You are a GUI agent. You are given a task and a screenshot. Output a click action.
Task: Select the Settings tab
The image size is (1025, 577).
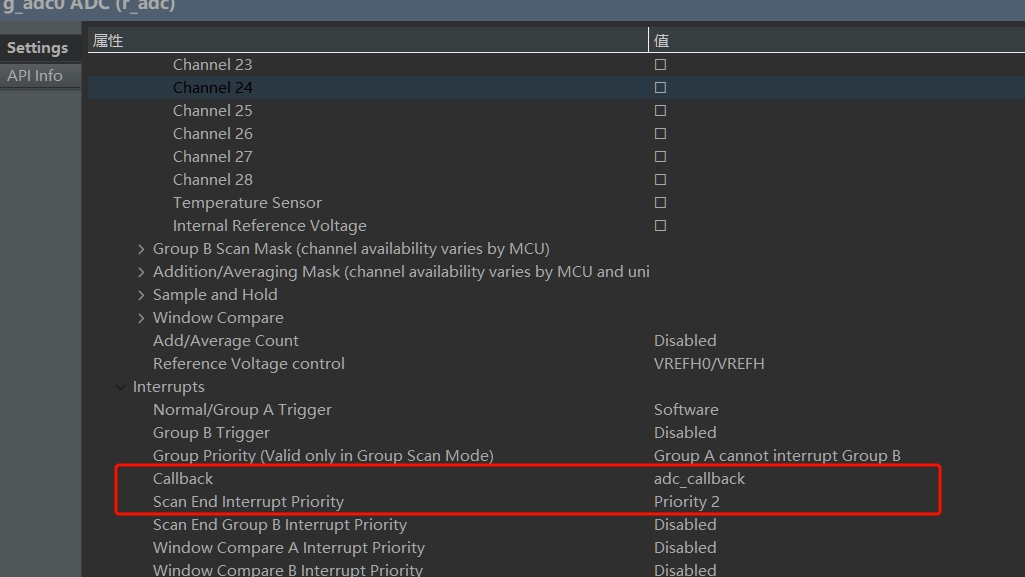[38, 48]
